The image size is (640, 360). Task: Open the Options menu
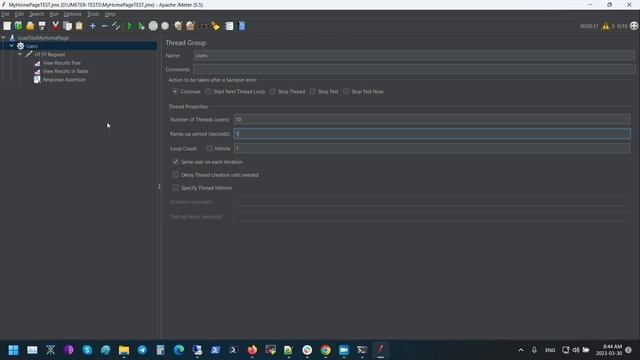pos(73,14)
